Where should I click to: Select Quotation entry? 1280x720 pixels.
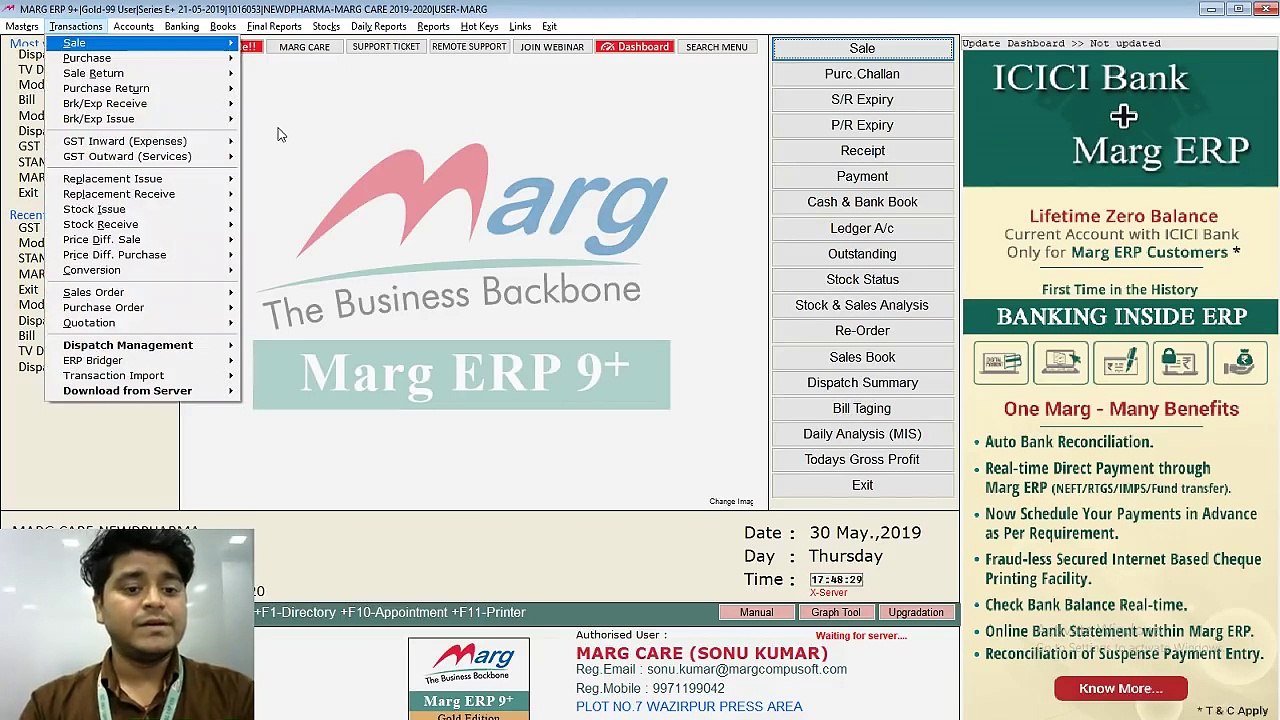(x=142, y=322)
